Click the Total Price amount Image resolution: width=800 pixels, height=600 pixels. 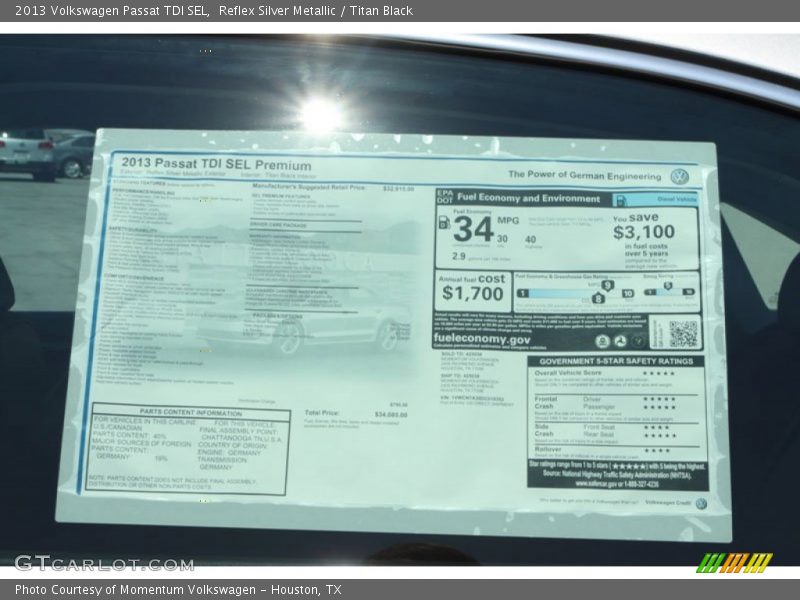point(391,414)
